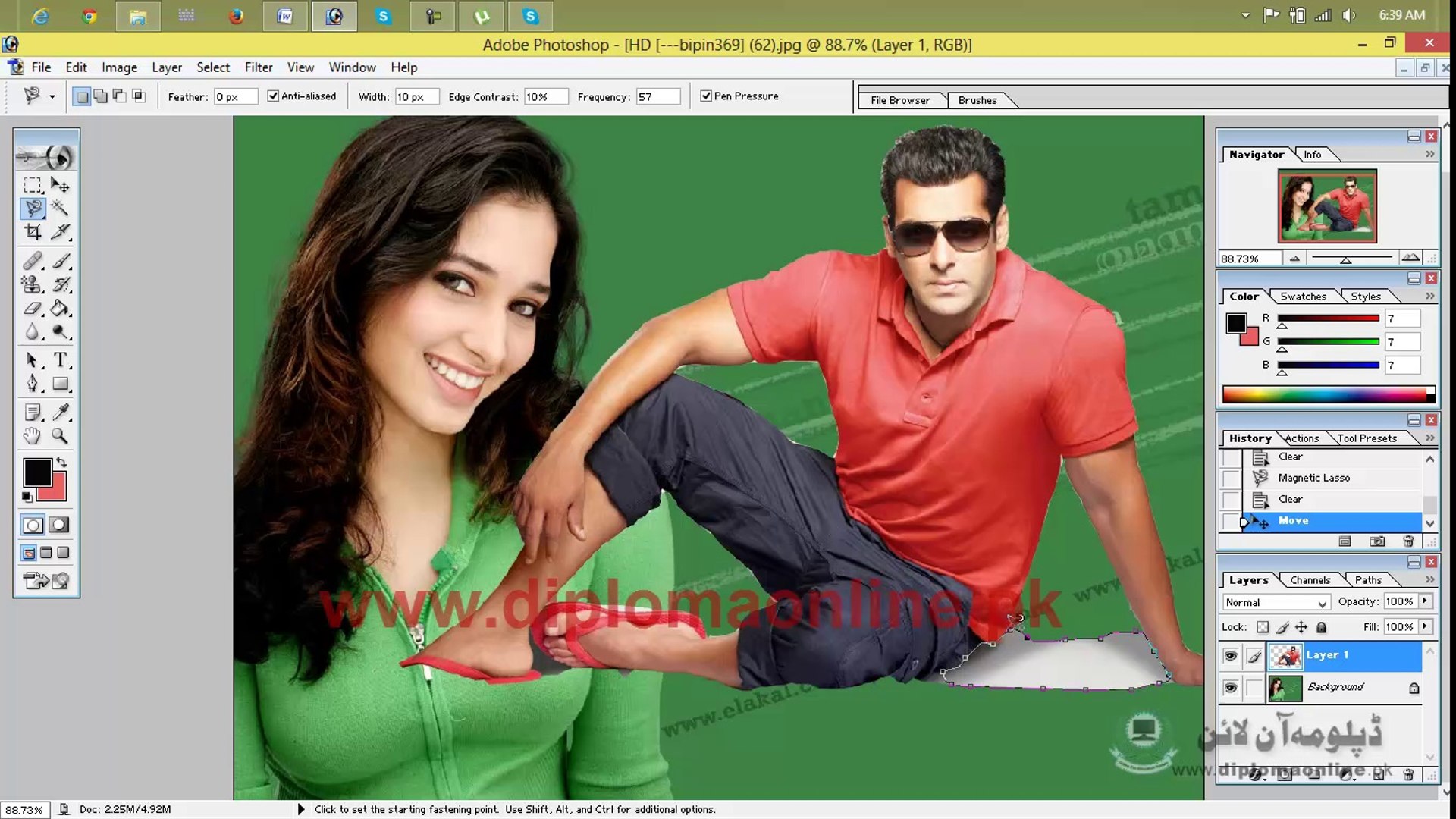Select the Magnetic Lasso history state
1456x819 pixels.
pos(1313,478)
